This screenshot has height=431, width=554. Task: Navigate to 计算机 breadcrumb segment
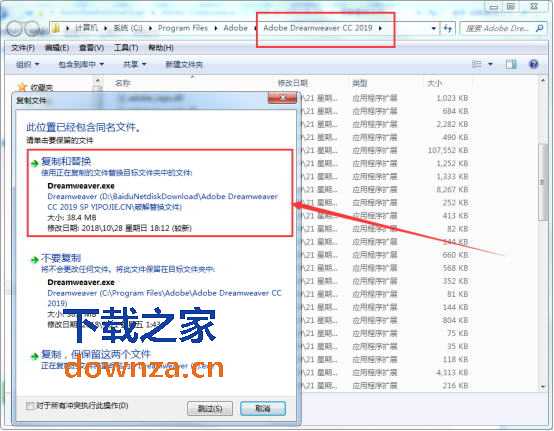(86, 28)
